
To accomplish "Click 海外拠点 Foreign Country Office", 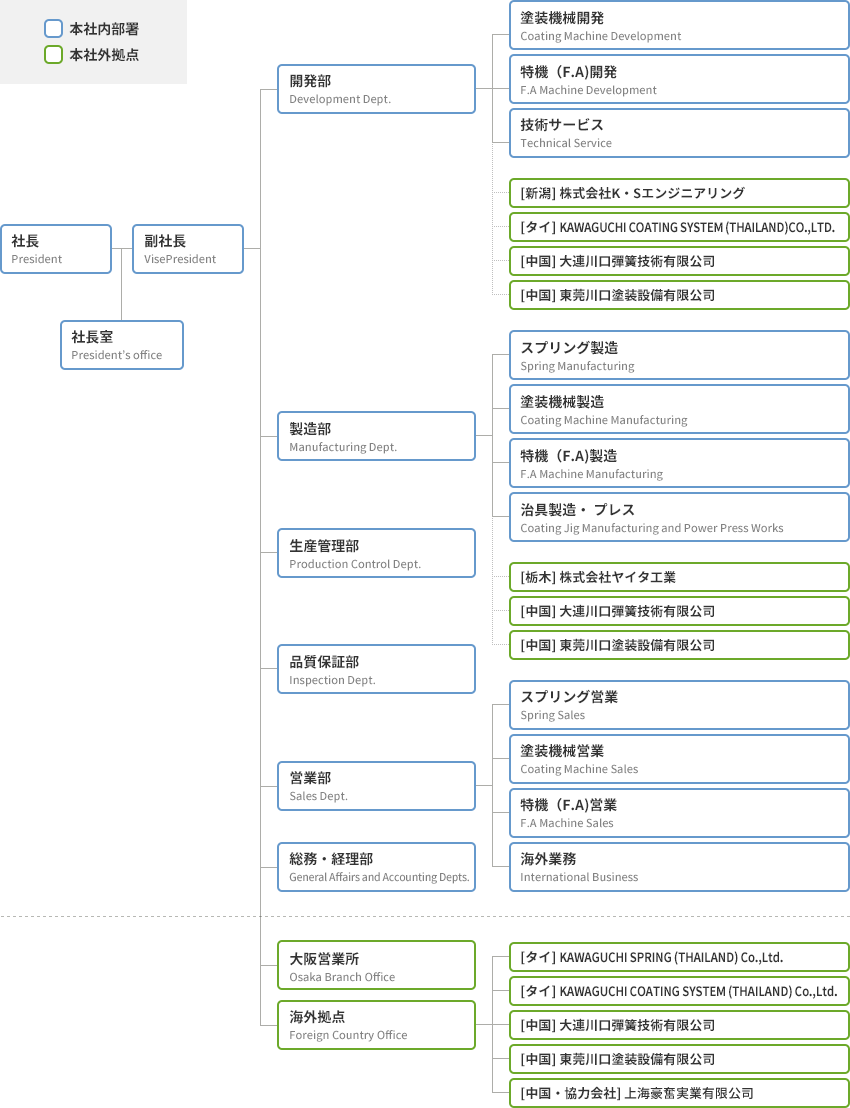I will (377, 1025).
